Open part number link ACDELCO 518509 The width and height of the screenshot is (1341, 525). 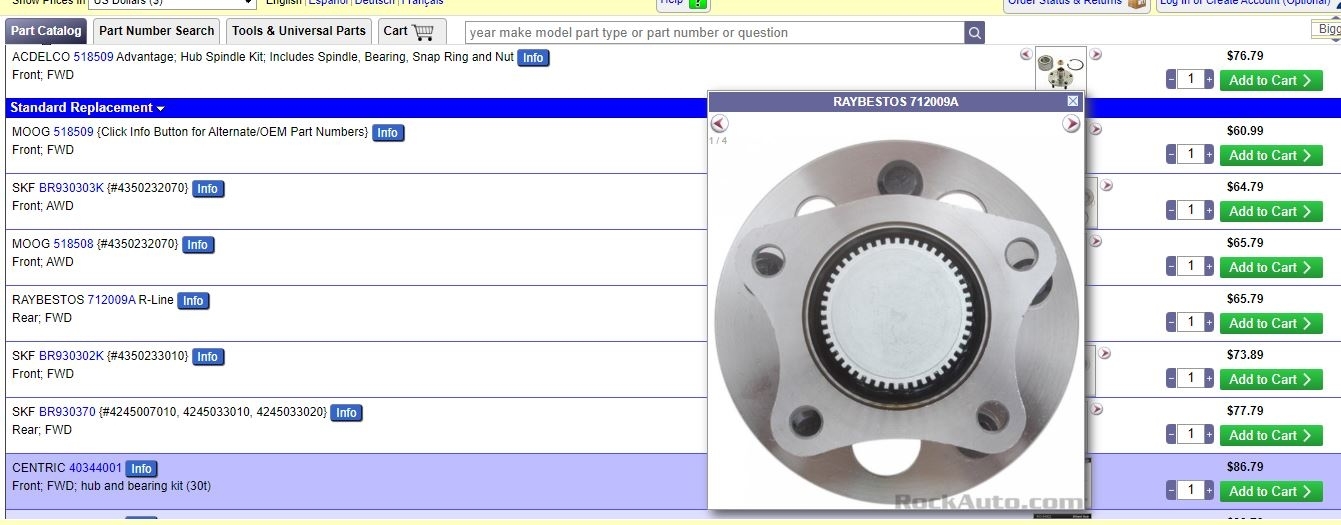[93, 57]
